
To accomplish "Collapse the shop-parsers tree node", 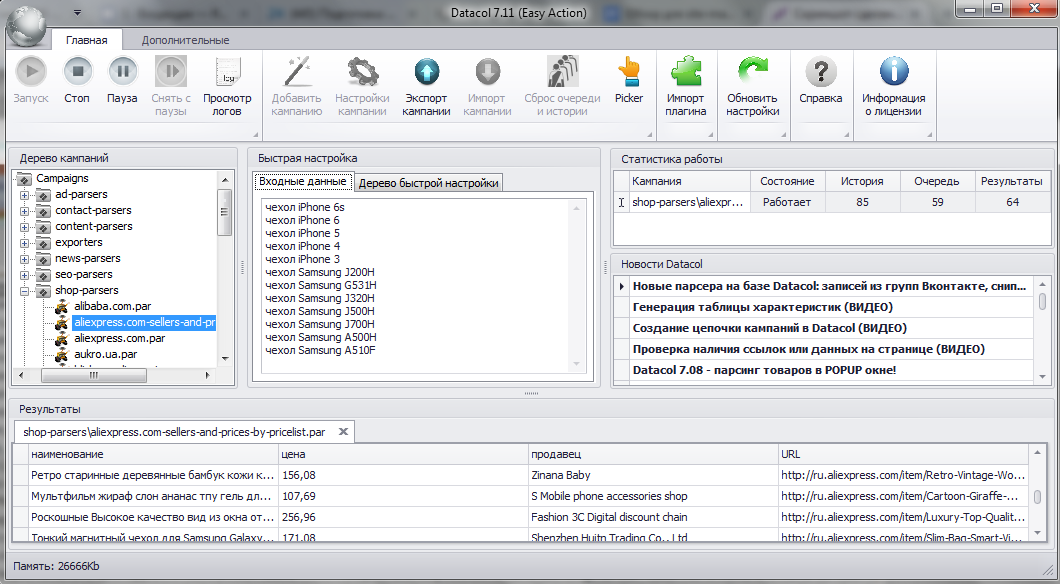I will click(x=25, y=291).
